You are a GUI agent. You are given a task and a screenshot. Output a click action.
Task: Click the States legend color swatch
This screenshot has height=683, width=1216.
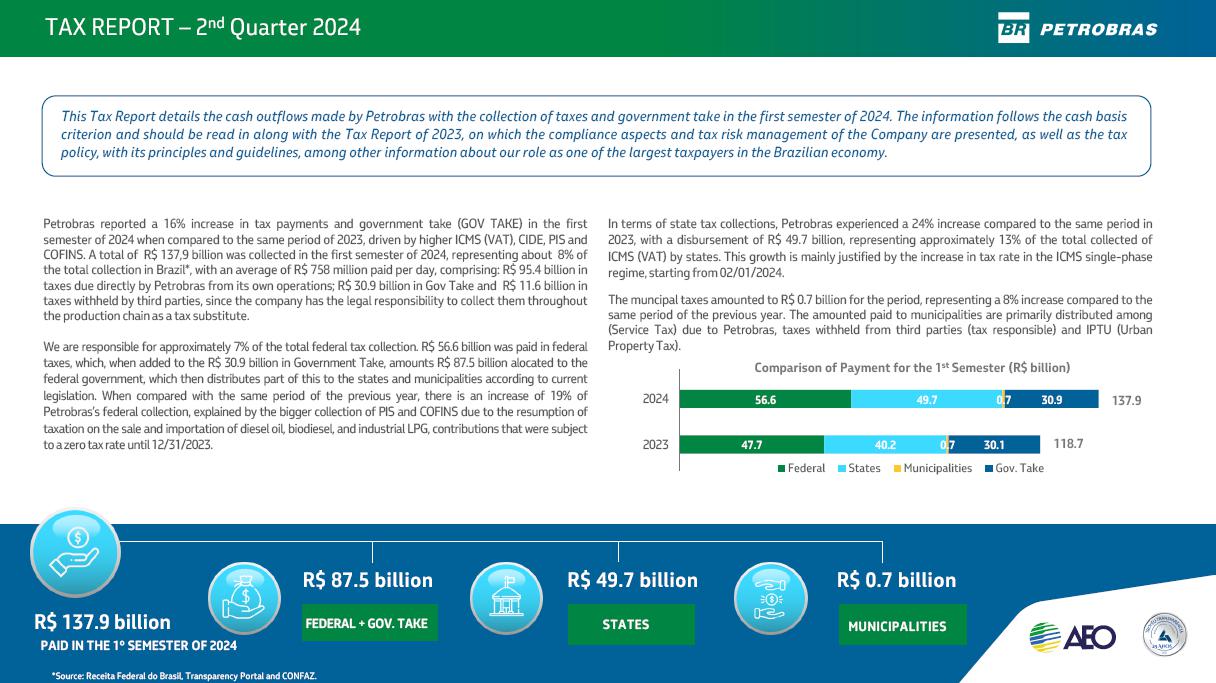(842, 468)
